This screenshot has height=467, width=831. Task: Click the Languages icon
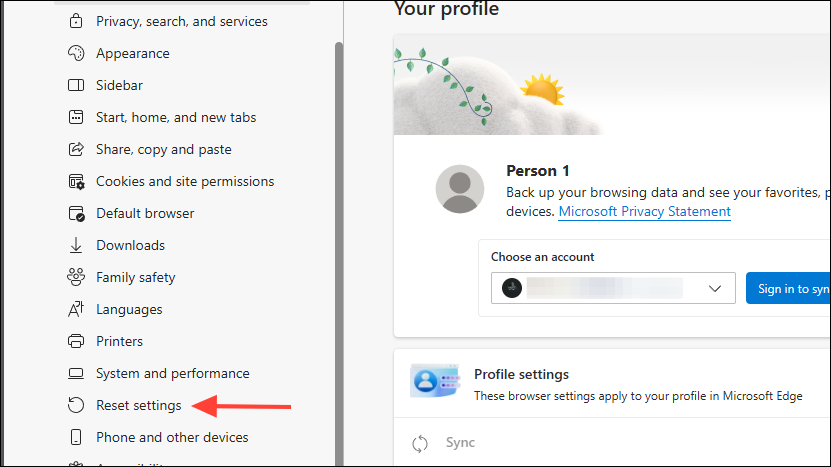pyautogui.click(x=76, y=309)
